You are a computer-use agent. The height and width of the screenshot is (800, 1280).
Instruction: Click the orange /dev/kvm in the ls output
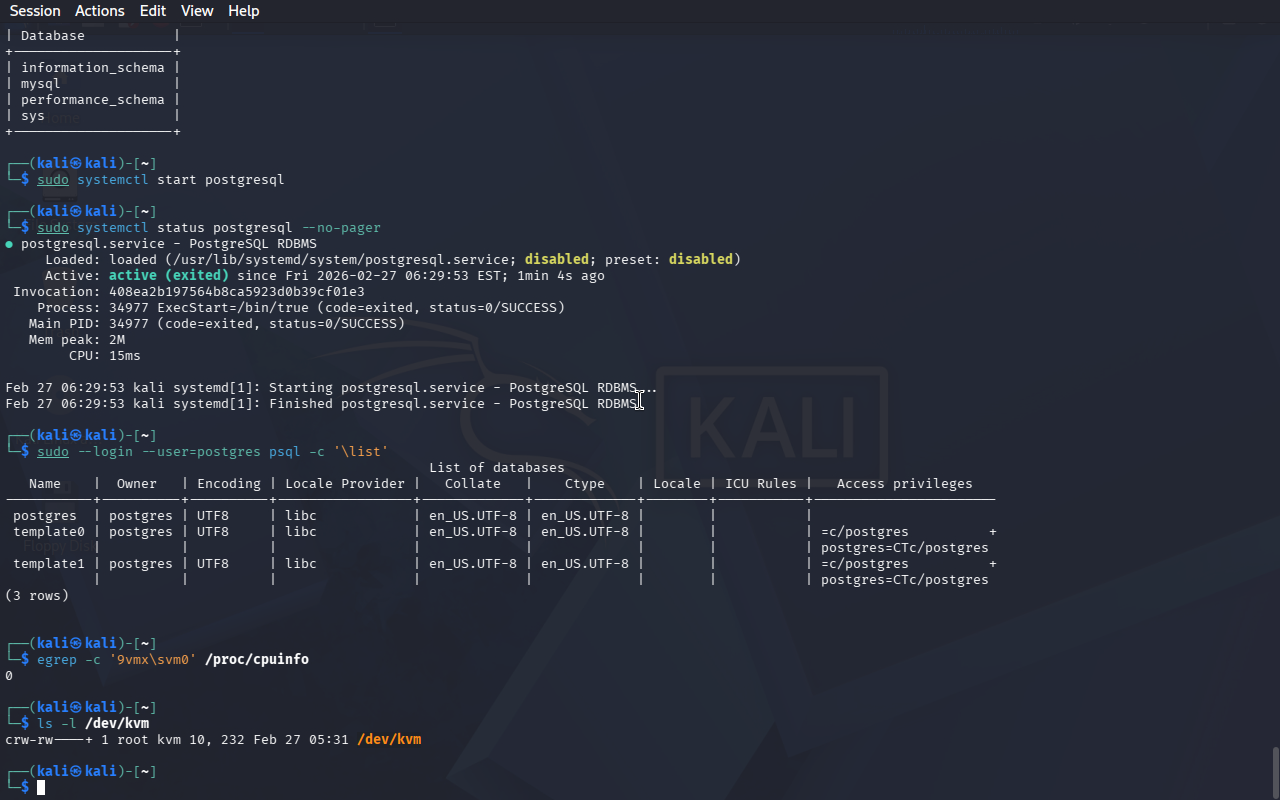388,740
